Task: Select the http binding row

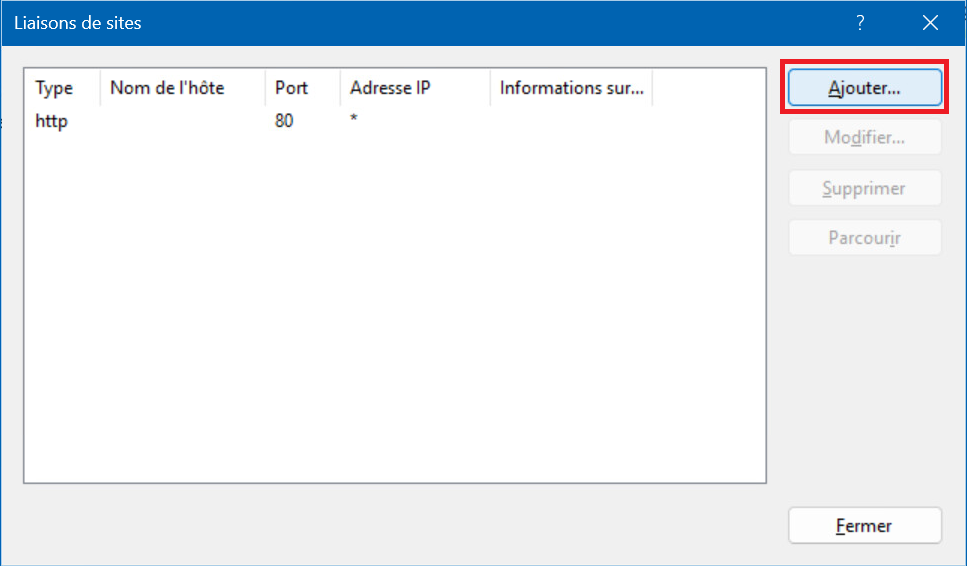Action: pos(51,121)
